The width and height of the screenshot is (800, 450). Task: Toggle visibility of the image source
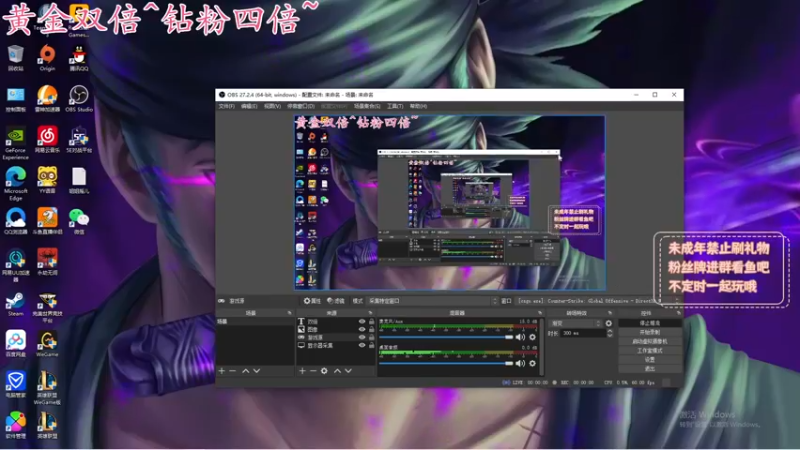(362, 330)
